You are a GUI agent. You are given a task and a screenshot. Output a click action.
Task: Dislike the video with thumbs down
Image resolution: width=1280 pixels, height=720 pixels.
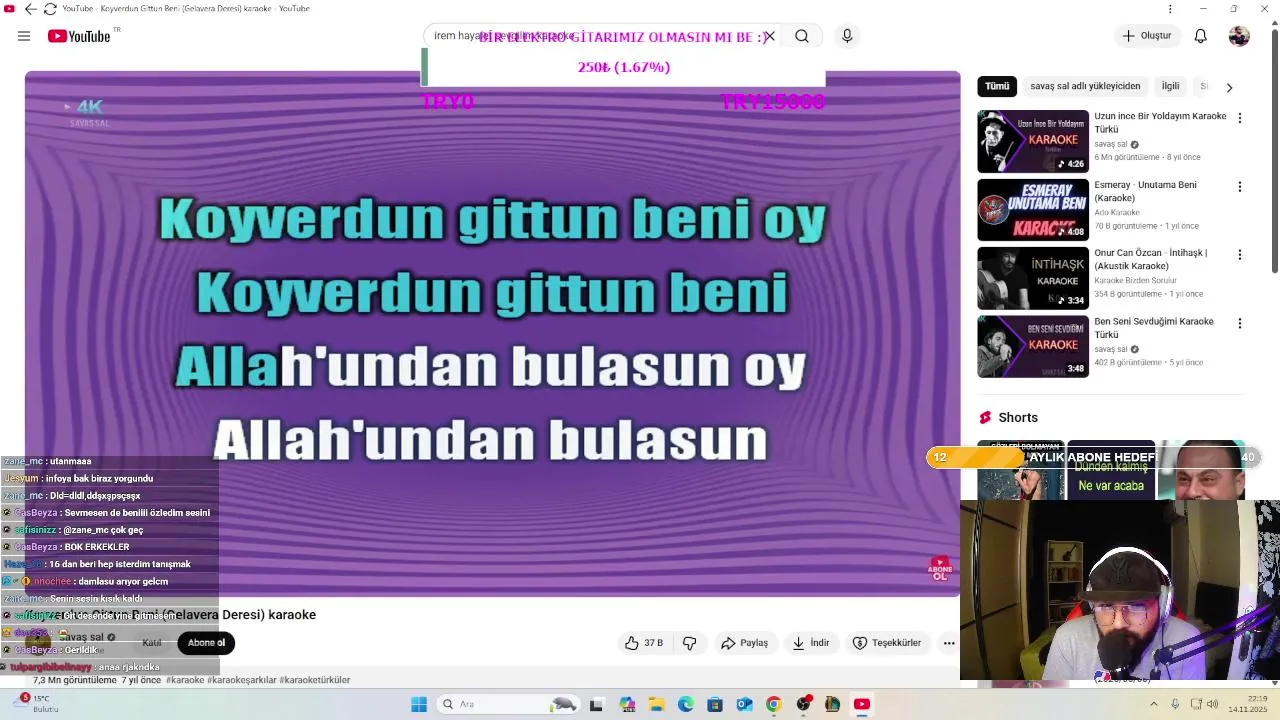point(689,643)
